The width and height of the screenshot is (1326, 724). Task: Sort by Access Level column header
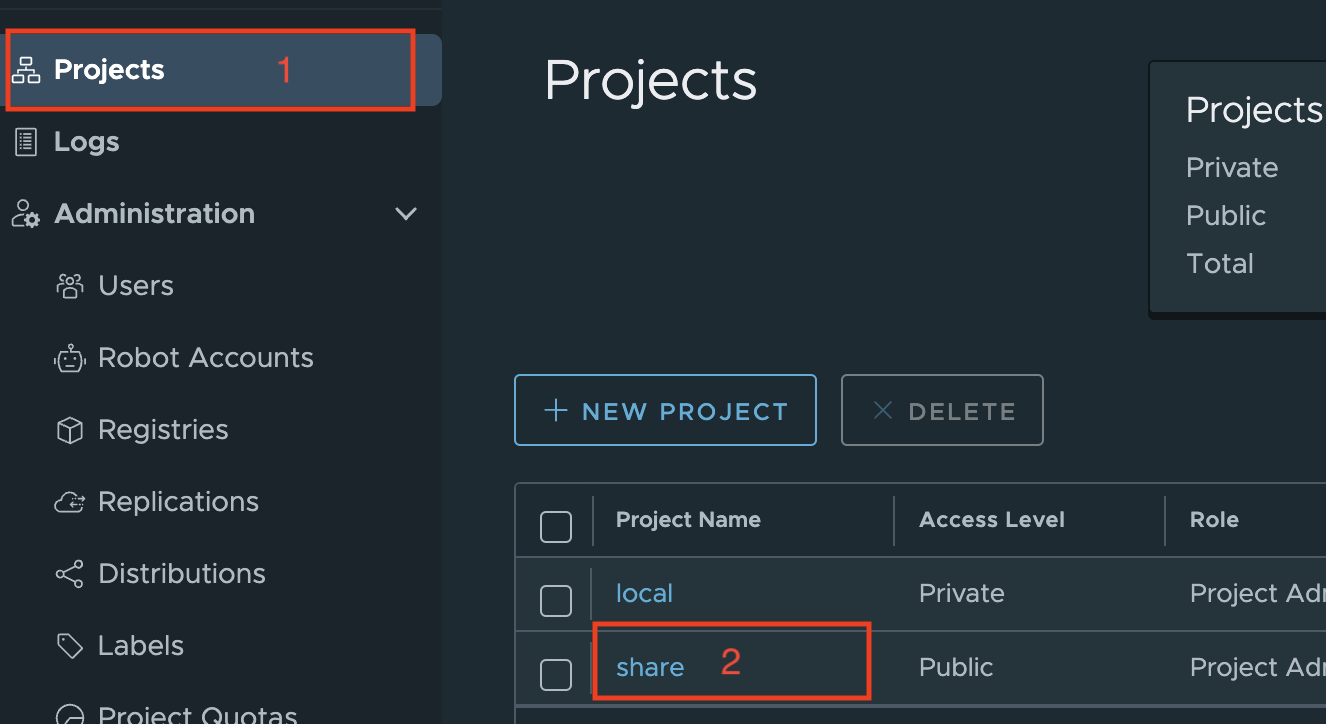tap(992, 520)
